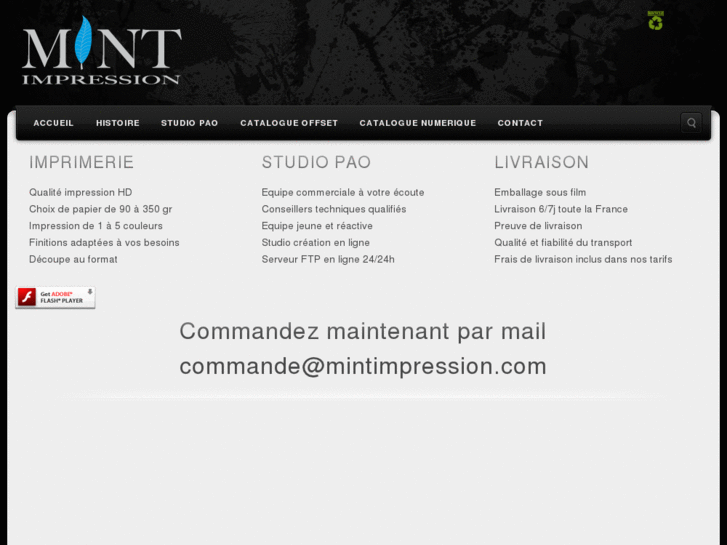727x545 pixels.
Task: Open the Accueil menu item
Action: 53,123
